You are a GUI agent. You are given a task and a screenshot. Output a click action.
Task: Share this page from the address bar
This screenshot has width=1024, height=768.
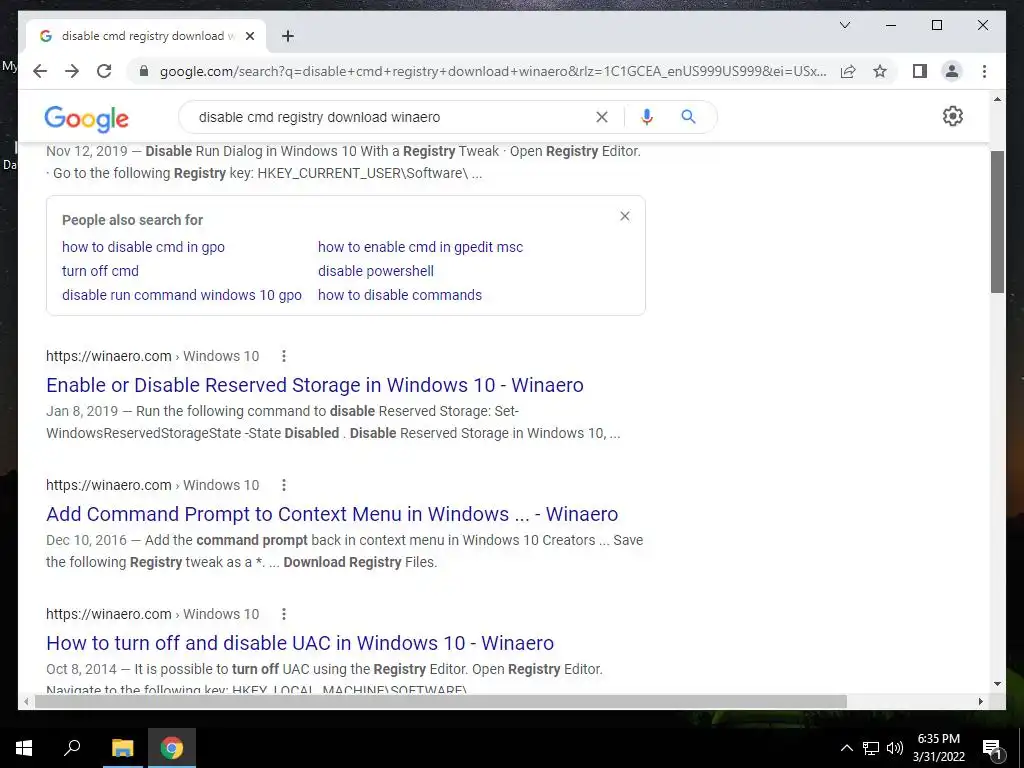pos(848,71)
